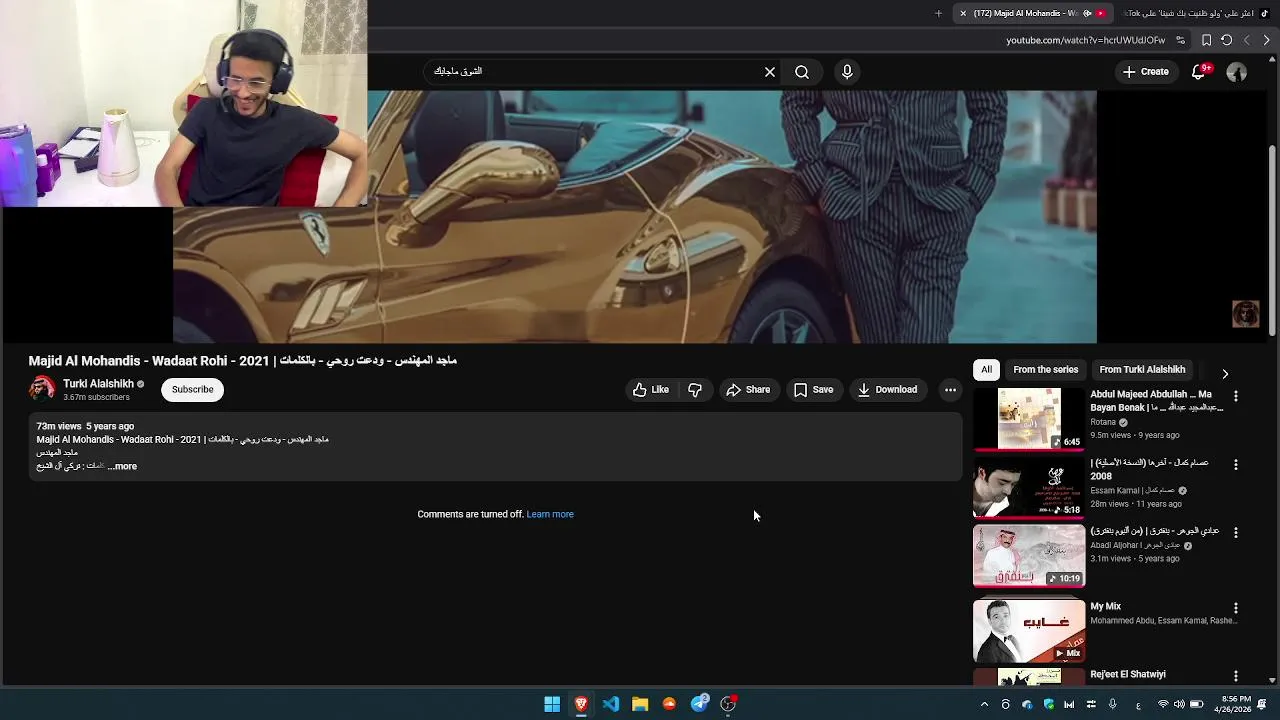1280x720 pixels.
Task: Share the Wadaat Rohi video
Action: [x=748, y=390]
